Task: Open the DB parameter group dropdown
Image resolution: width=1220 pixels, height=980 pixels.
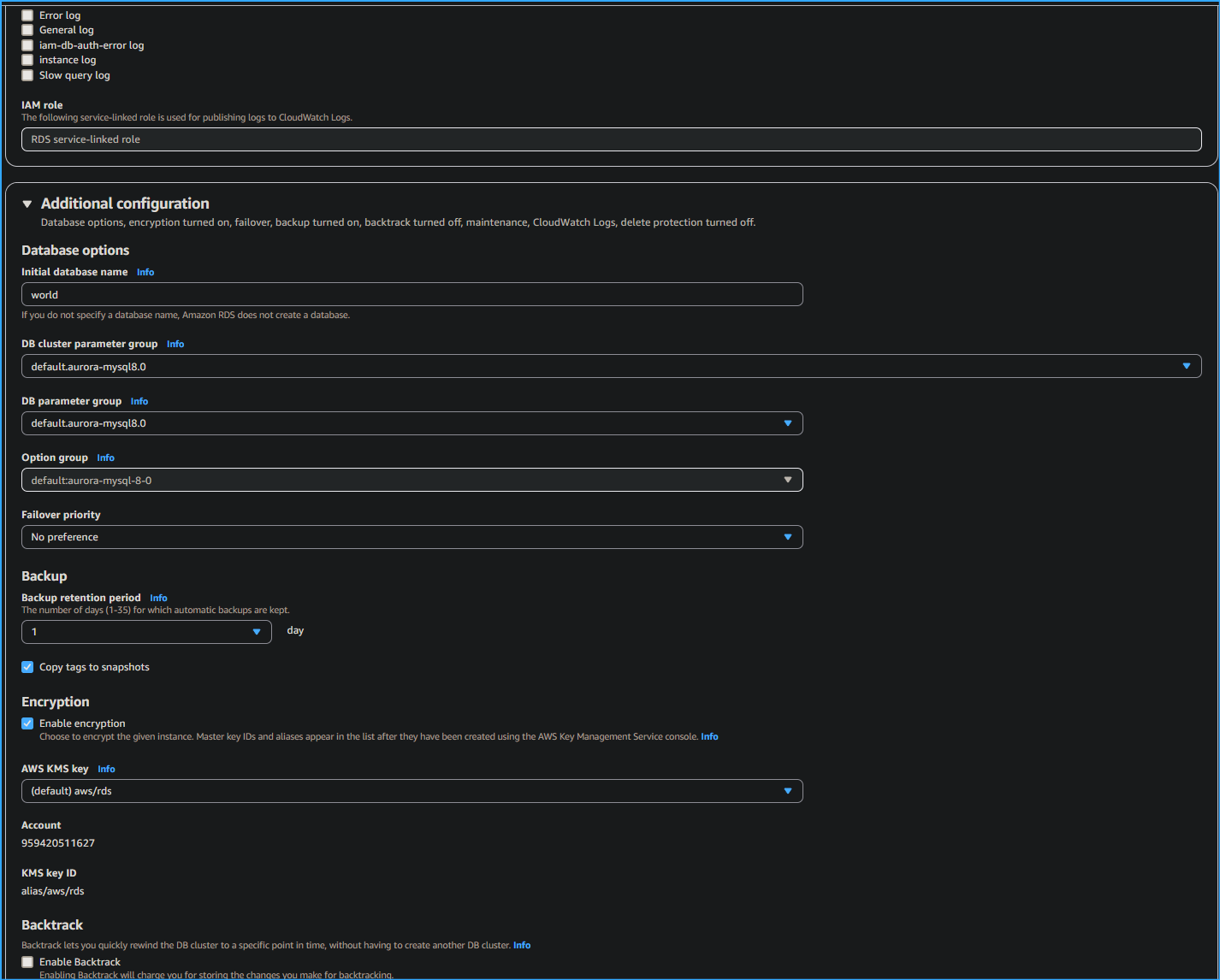Action: 787,422
